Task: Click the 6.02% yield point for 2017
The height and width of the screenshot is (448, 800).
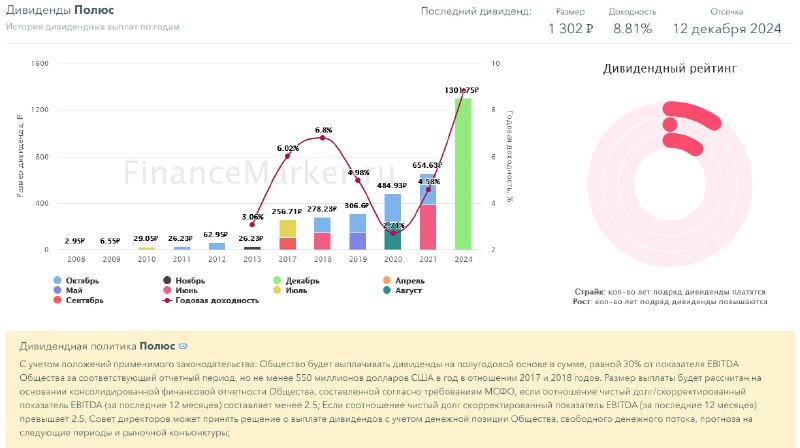Action: 287,156
